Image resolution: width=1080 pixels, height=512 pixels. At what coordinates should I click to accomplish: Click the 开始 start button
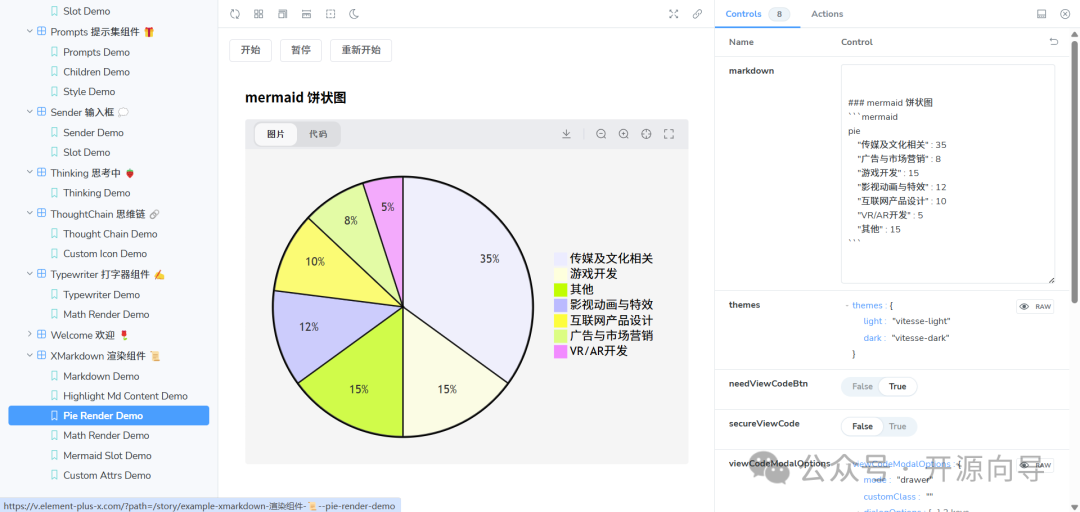(250, 50)
